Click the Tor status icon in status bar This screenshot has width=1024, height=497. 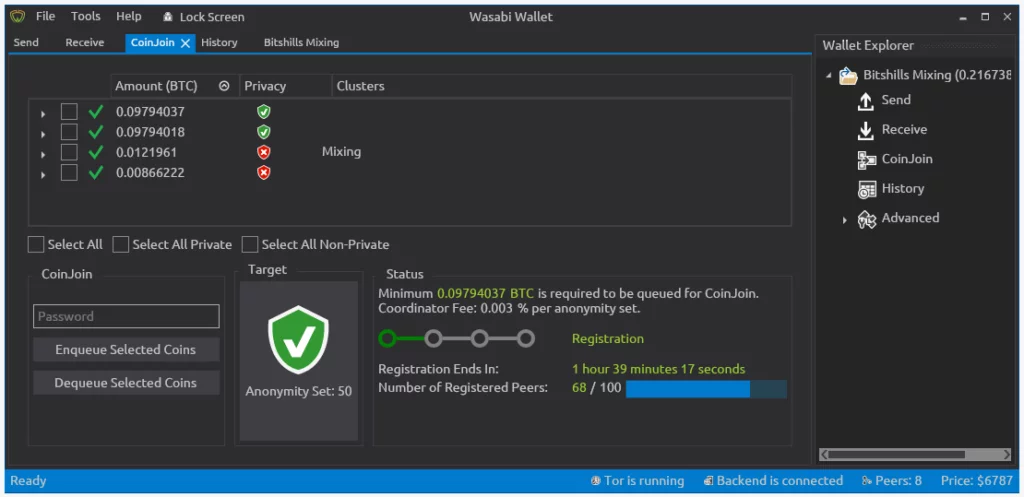pos(596,481)
